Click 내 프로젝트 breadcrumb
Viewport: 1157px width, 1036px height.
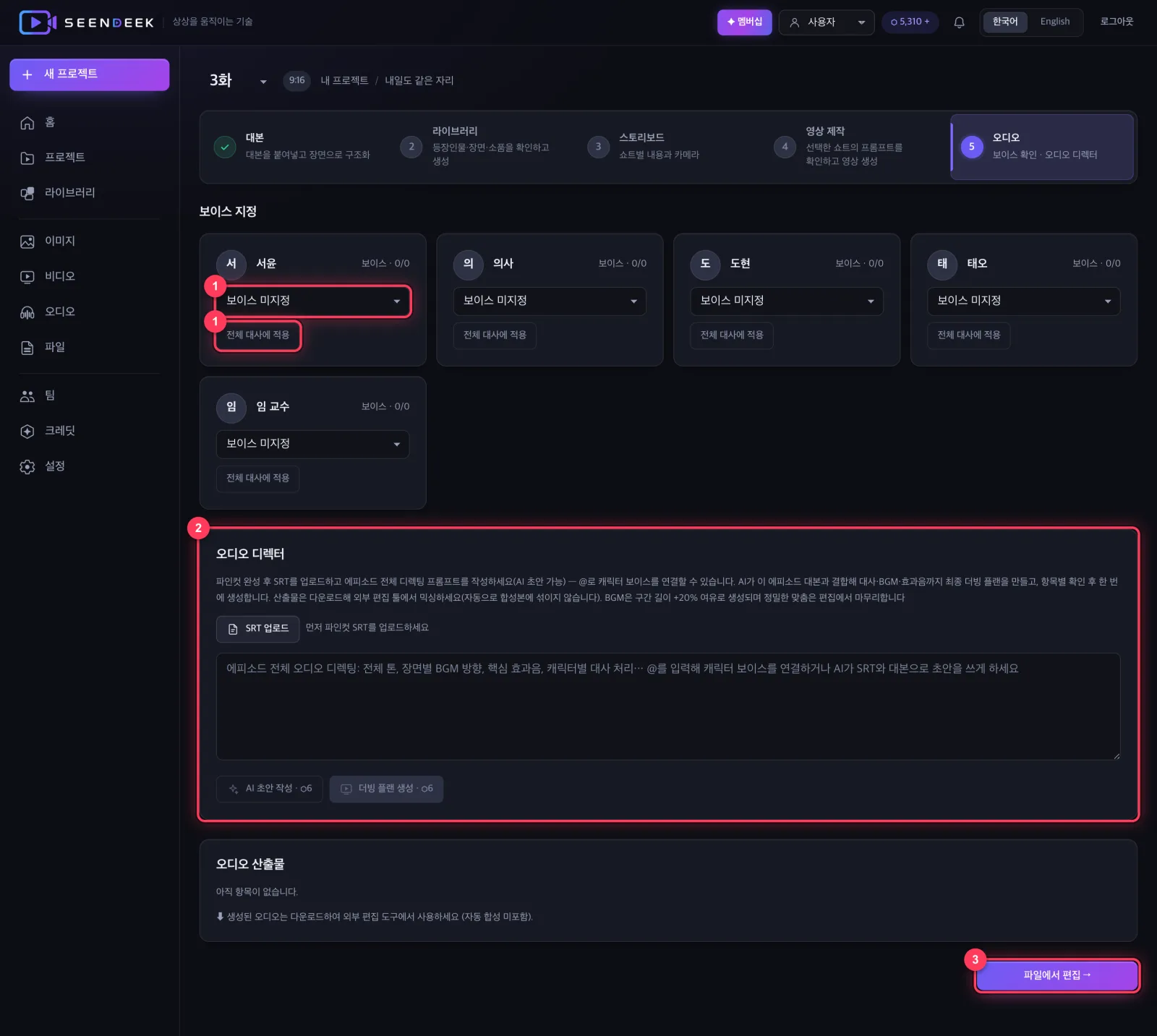pos(344,81)
